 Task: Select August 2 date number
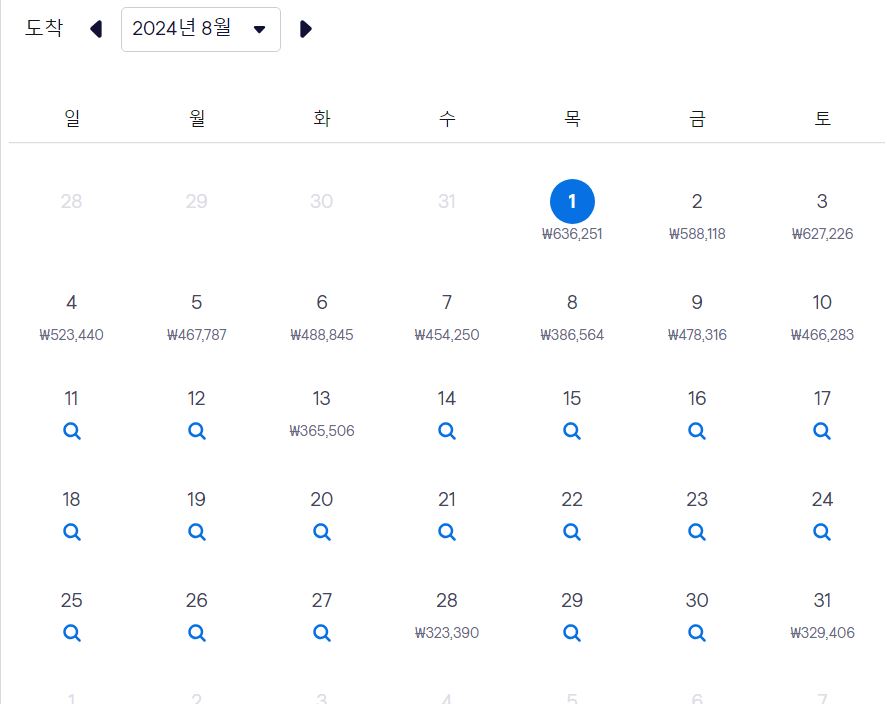point(697,201)
